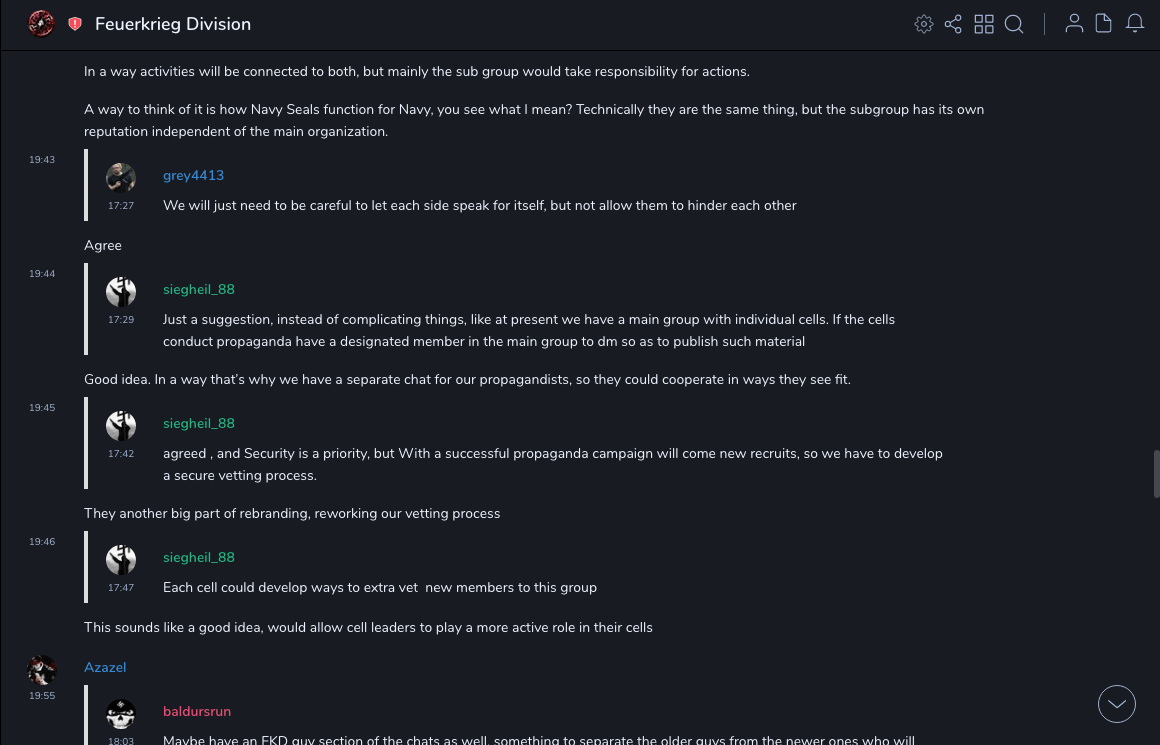Click the search magnifier icon
The height and width of the screenshot is (745, 1160).
click(1014, 24)
